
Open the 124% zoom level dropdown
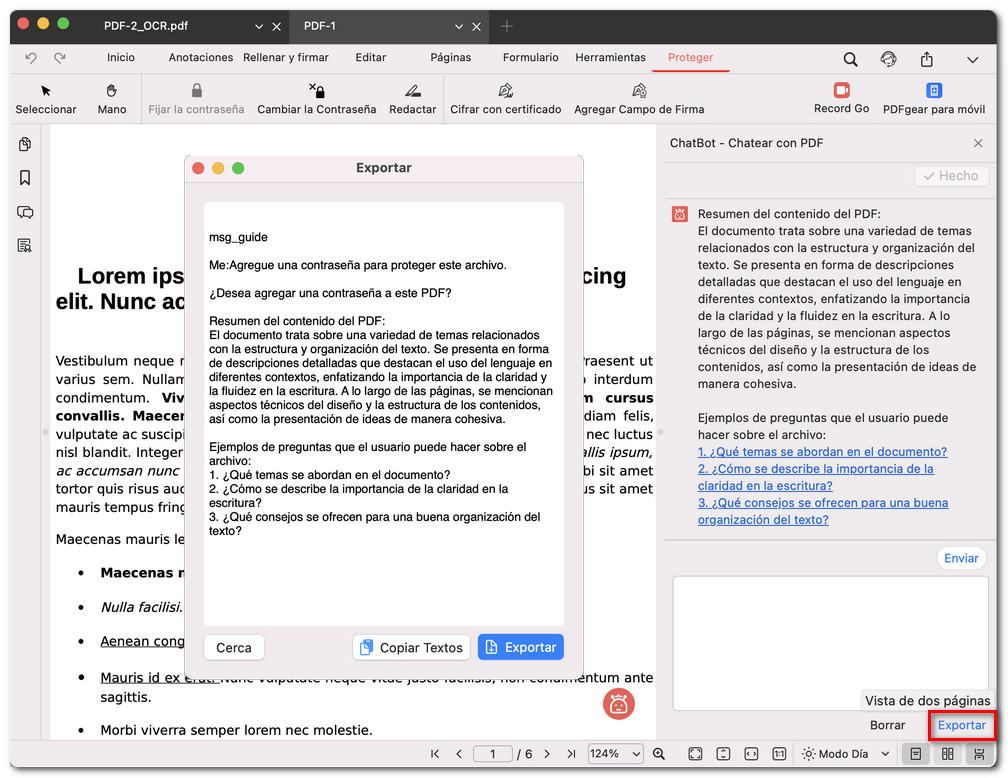pos(616,754)
